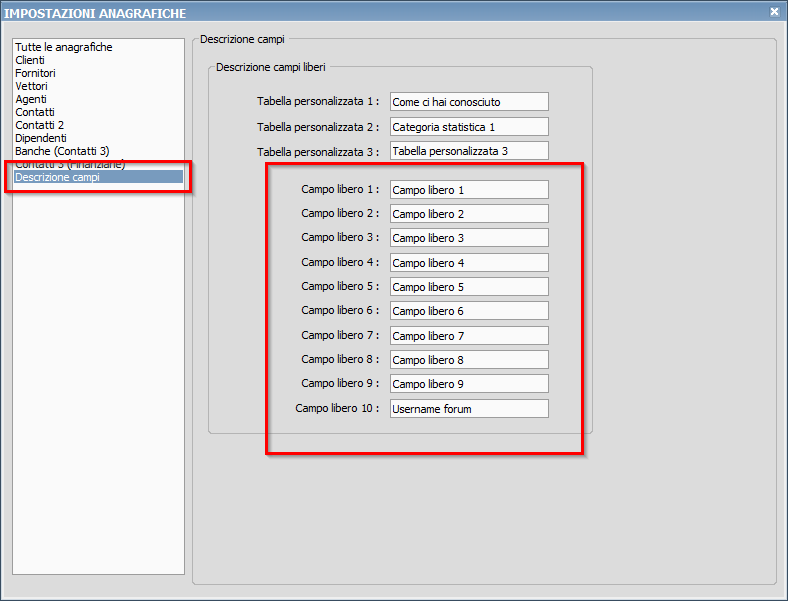This screenshot has width=788, height=601.
Task: Edit 'Categoria statistica 1' field
Action: pyautogui.click(x=469, y=127)
